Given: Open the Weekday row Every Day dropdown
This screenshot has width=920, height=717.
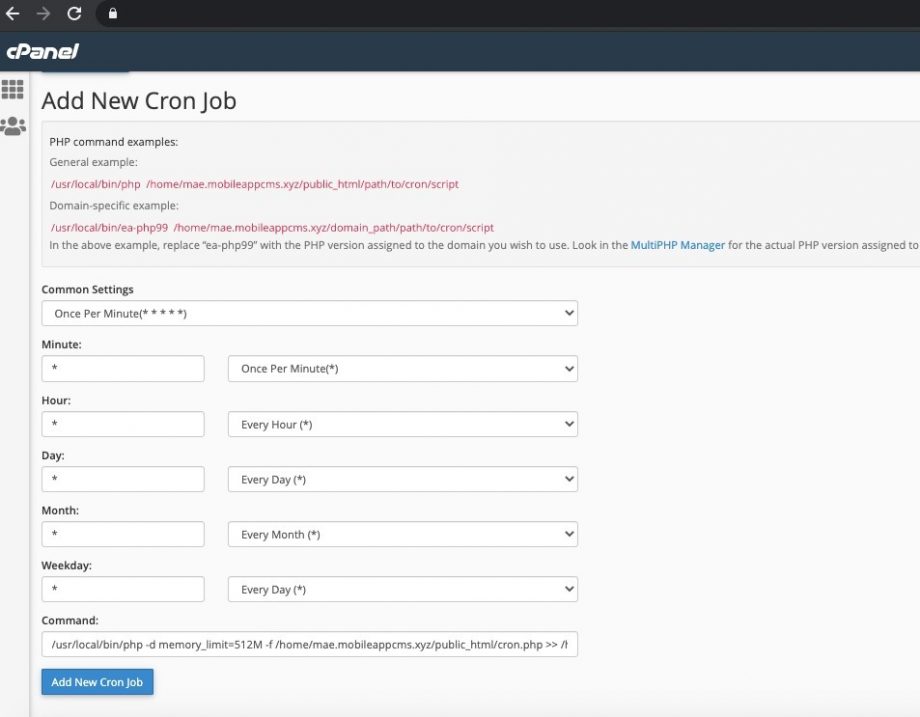Looking at the screenshot, I should click(x=402, y=589).
